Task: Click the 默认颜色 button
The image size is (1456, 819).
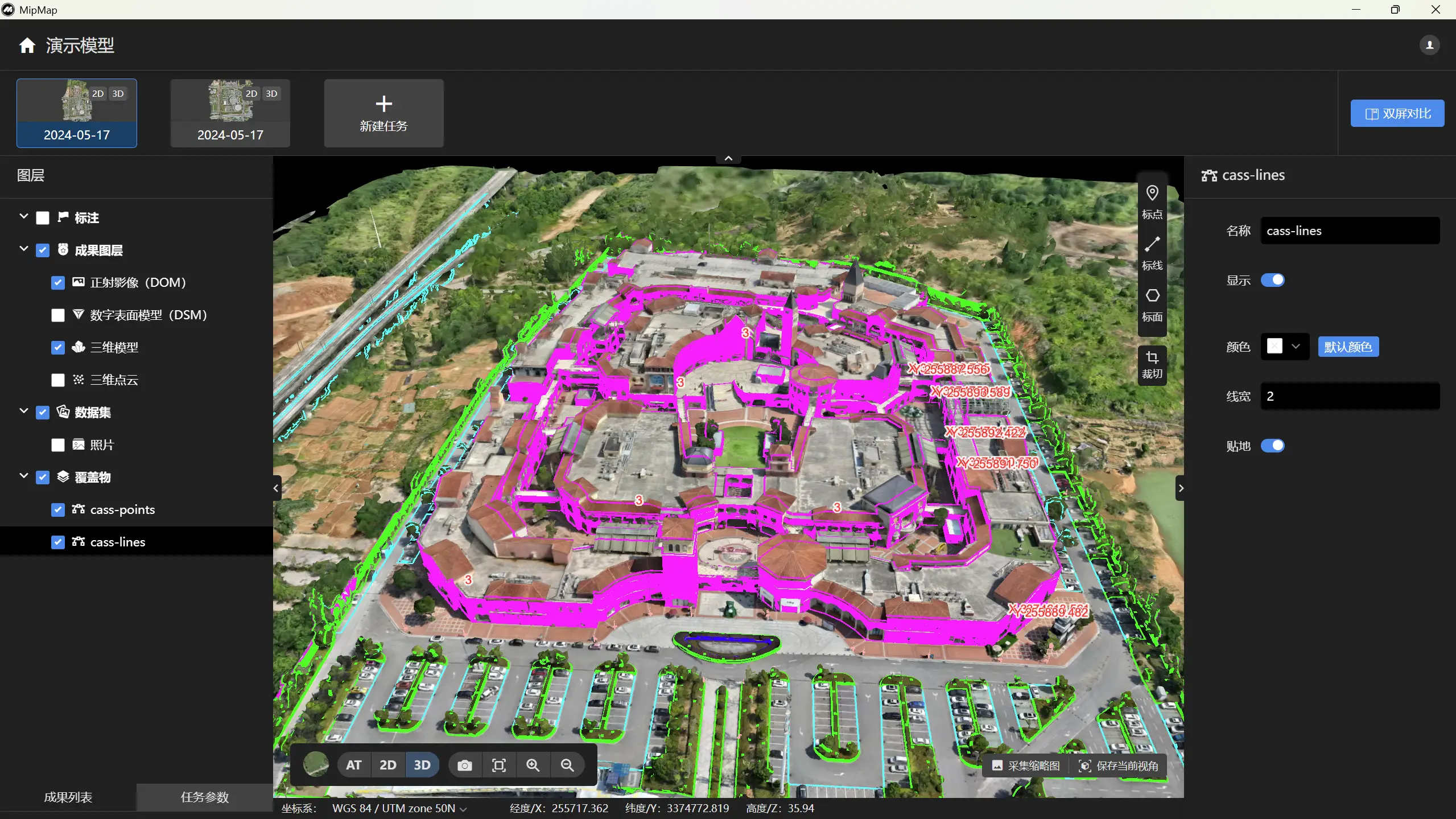Action: pyautogui.click(x=1348, y=347)
